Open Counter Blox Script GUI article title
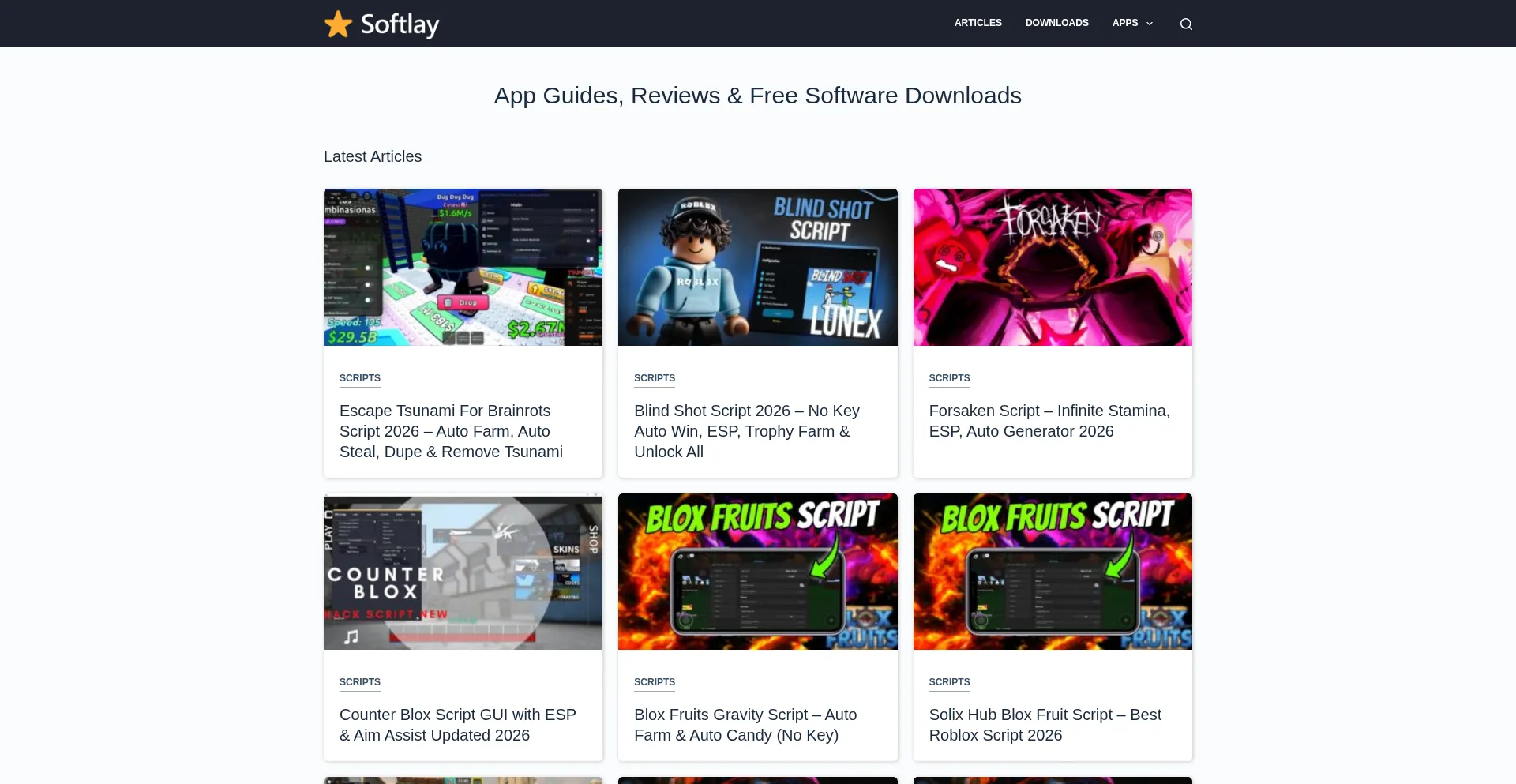Screen dimensions: 1516x784 tap(458, 725)
